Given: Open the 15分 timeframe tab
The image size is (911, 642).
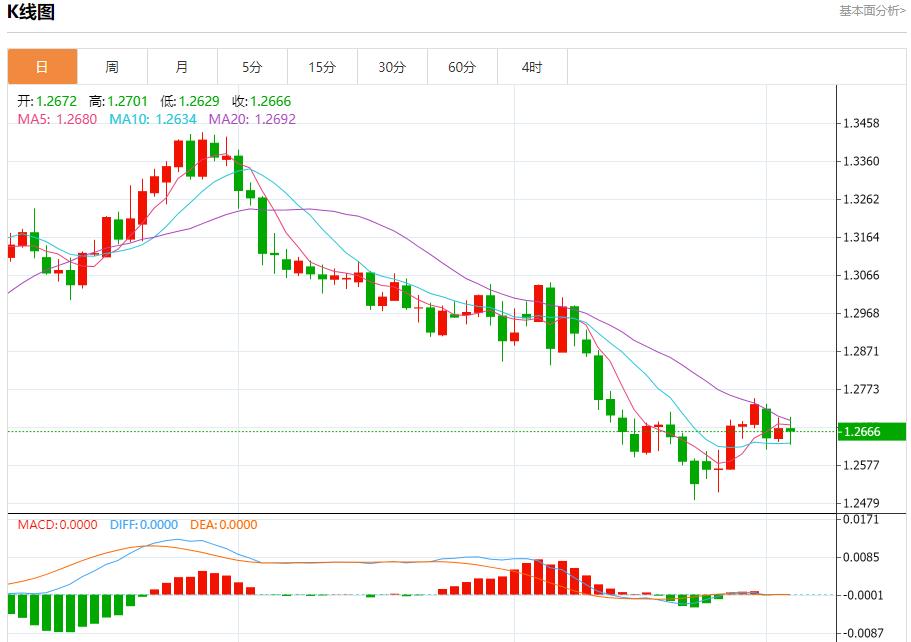Looking at the screenshot, I should 322,67.
